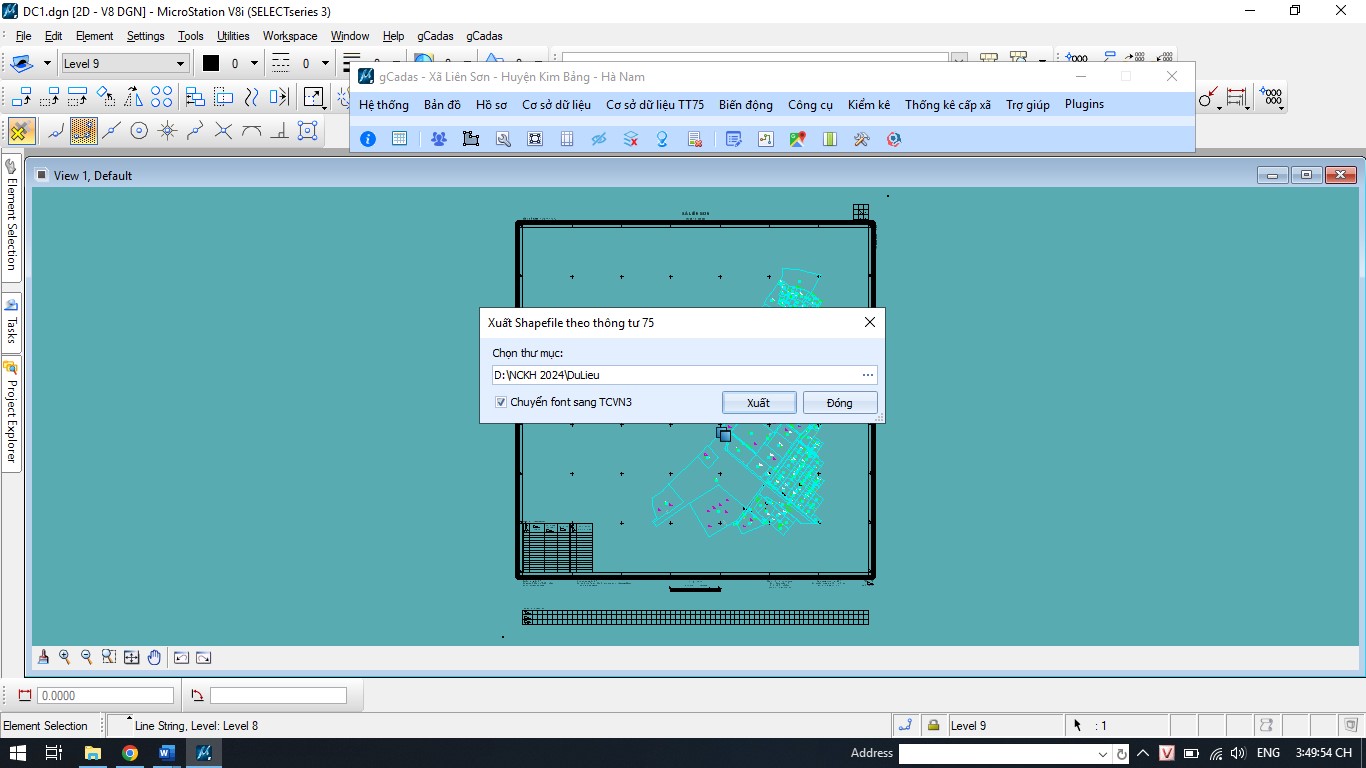Click the View Previous arrow icon
This screenshot has height=768, width=1366.
click(181, 657)
